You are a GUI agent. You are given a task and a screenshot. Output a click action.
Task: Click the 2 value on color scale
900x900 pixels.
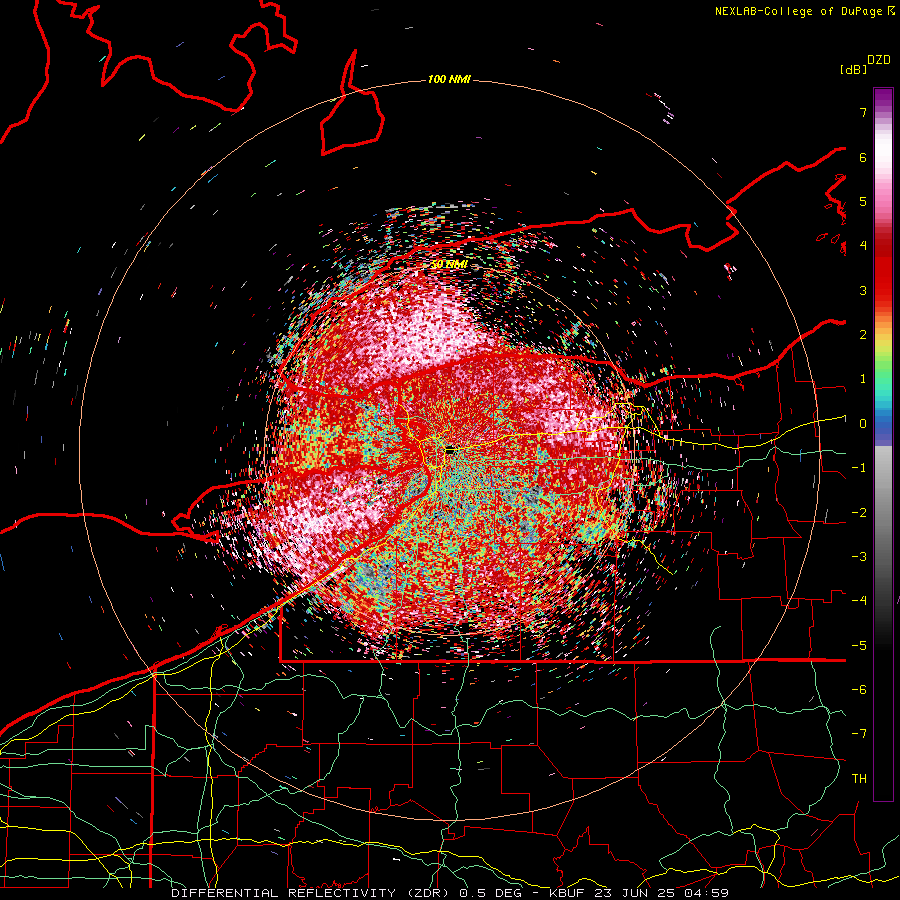[863, 335]
